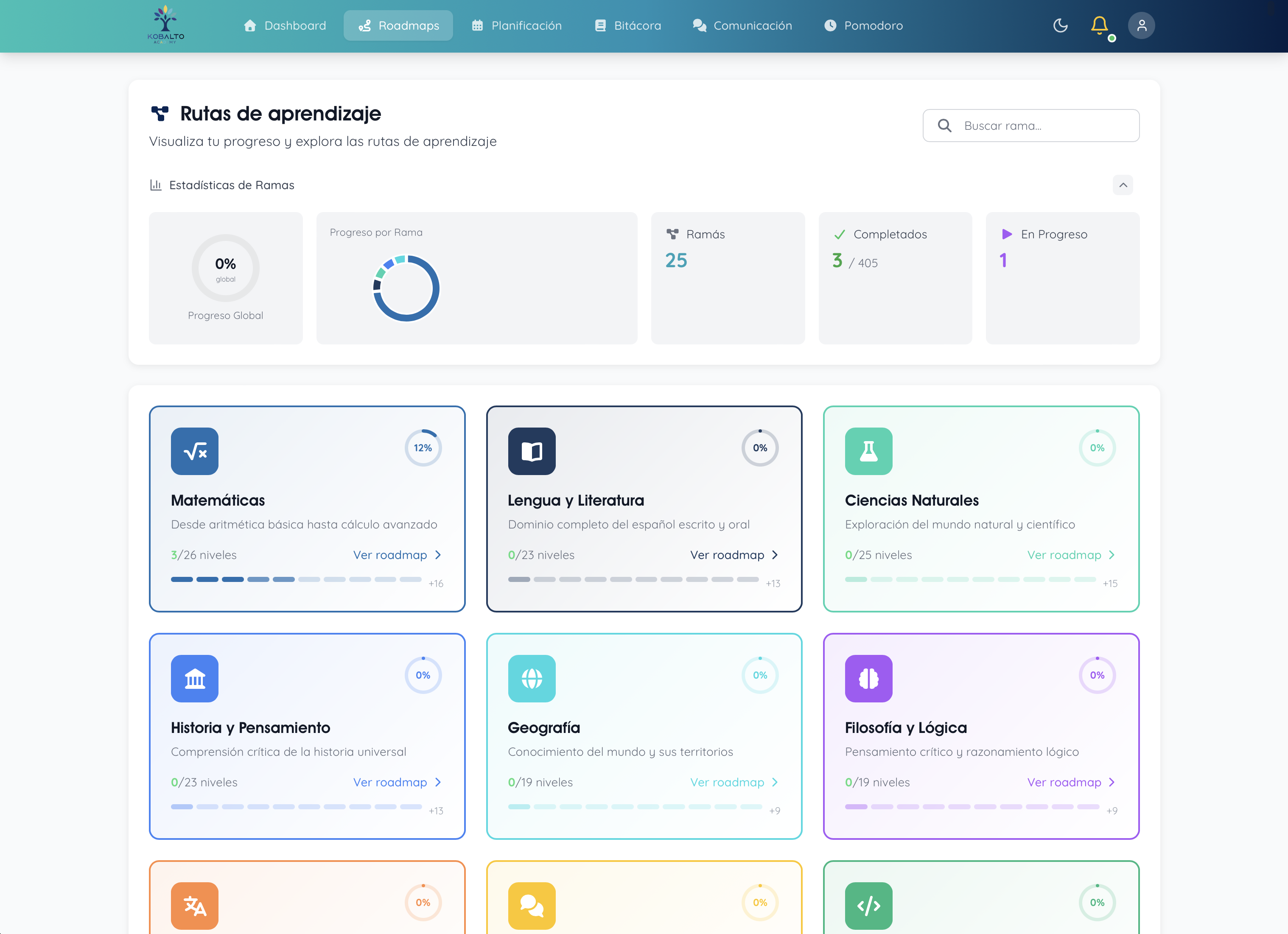This screenshot has width=1288, height=934.
Task: Click the Geografía globe icon
Action: coord(532,678)
